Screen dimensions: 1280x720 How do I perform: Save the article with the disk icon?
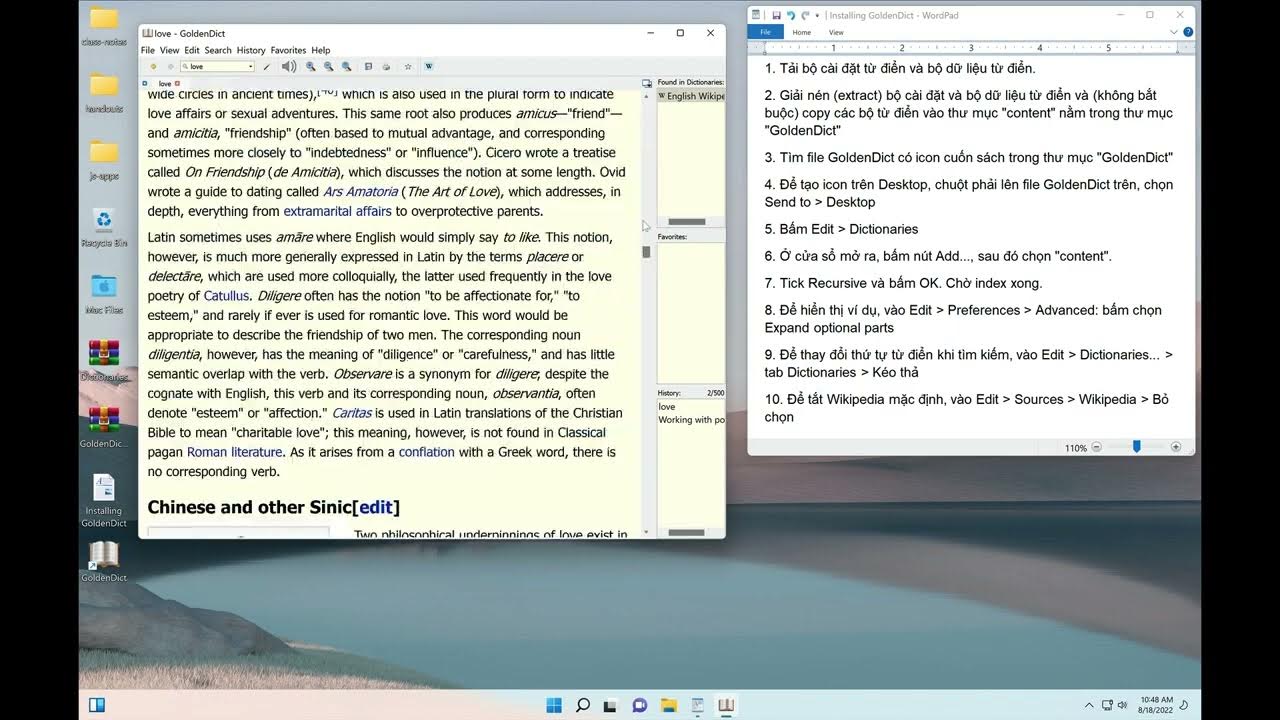click(x=368, y=67)
